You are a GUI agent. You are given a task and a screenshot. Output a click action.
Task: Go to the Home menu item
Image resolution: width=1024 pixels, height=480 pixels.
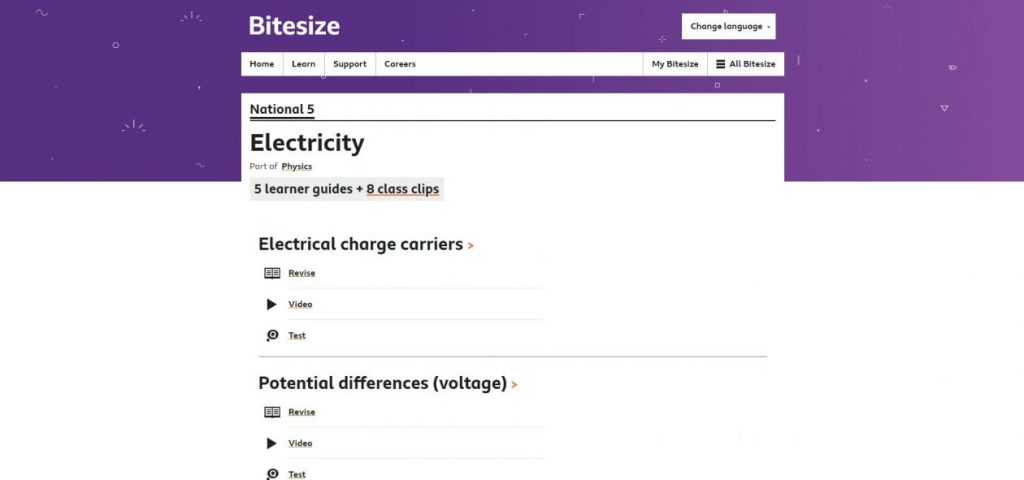tap(262, 64)
